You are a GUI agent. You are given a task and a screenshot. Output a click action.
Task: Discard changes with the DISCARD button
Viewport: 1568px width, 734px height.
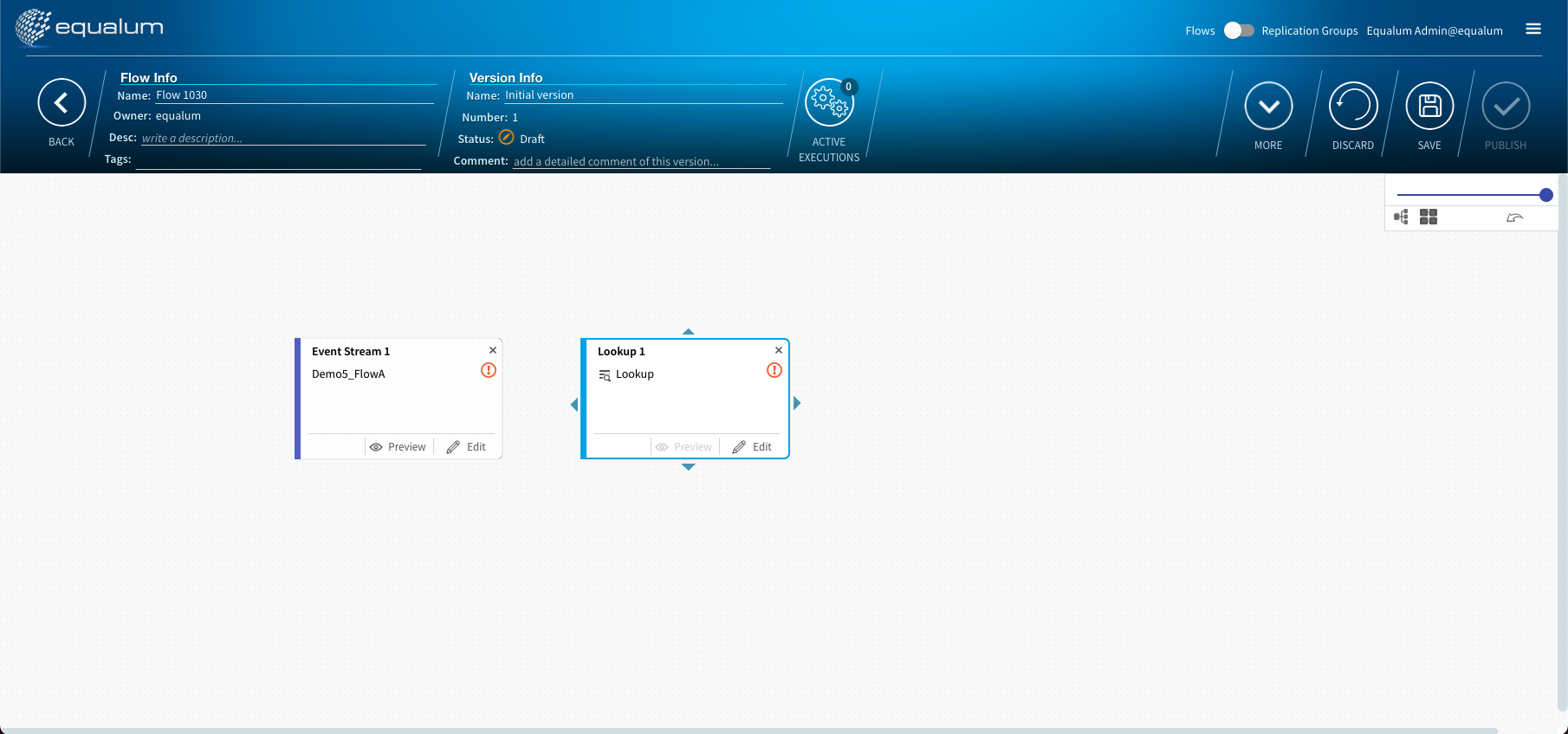(1353, 106)
